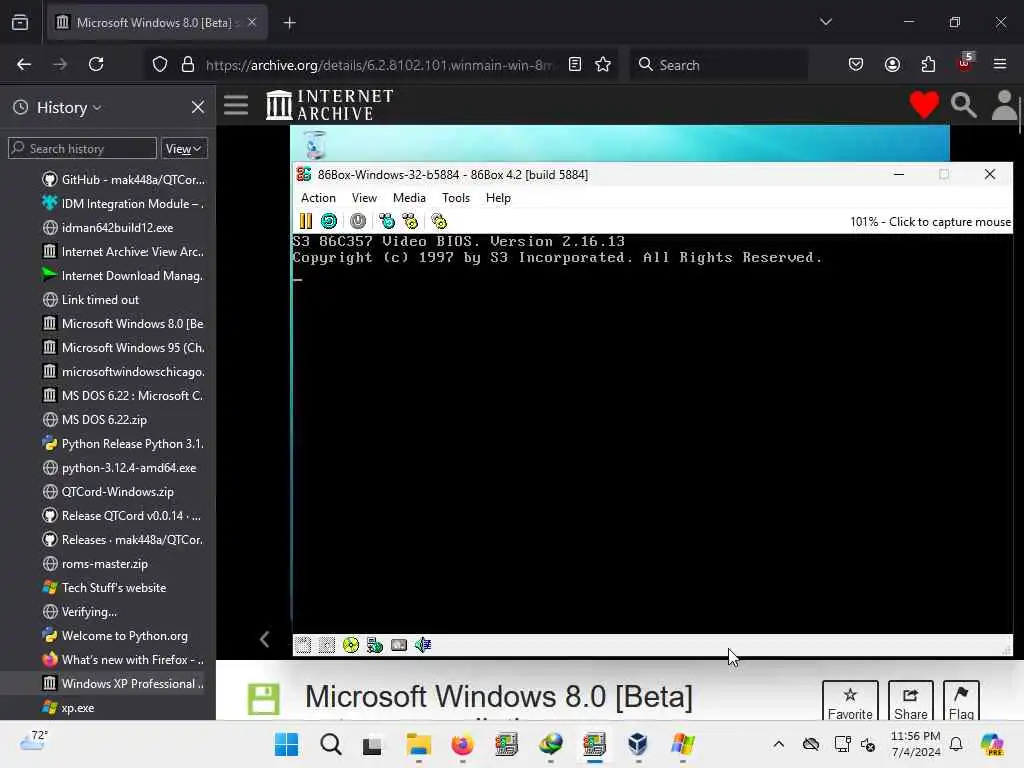Click the Internet Archive logo
Image resolution: width=1024 pixels, height=768 pixels.
click(330, 104)
